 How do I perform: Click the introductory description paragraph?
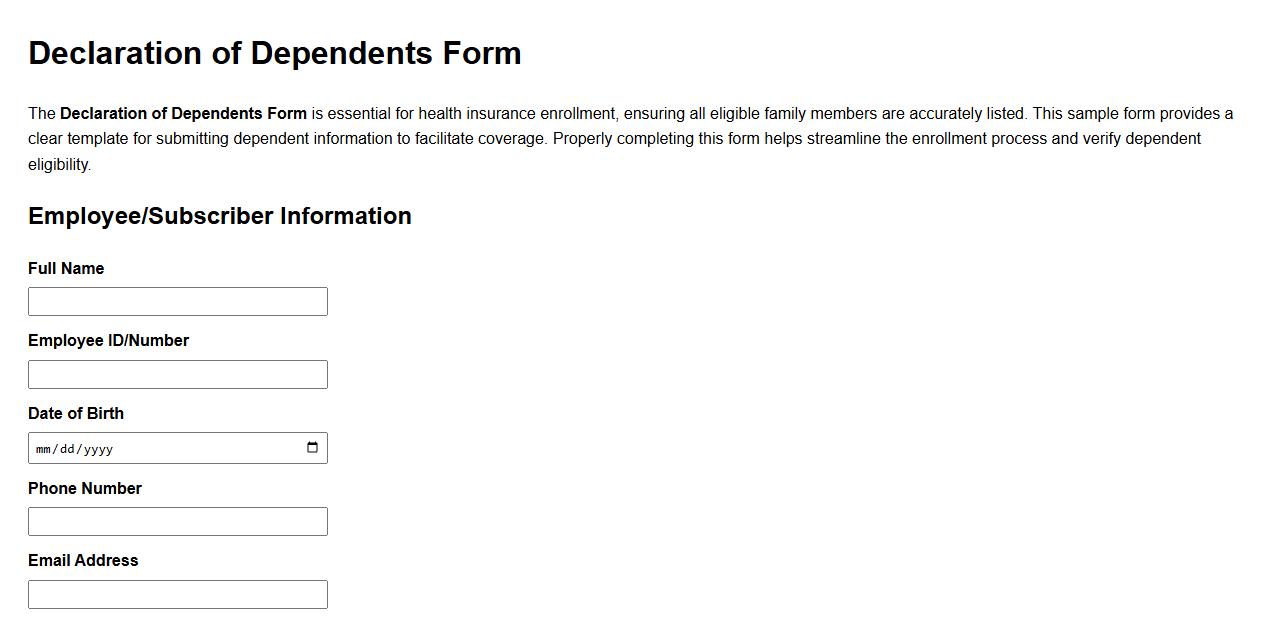point(600,138)
